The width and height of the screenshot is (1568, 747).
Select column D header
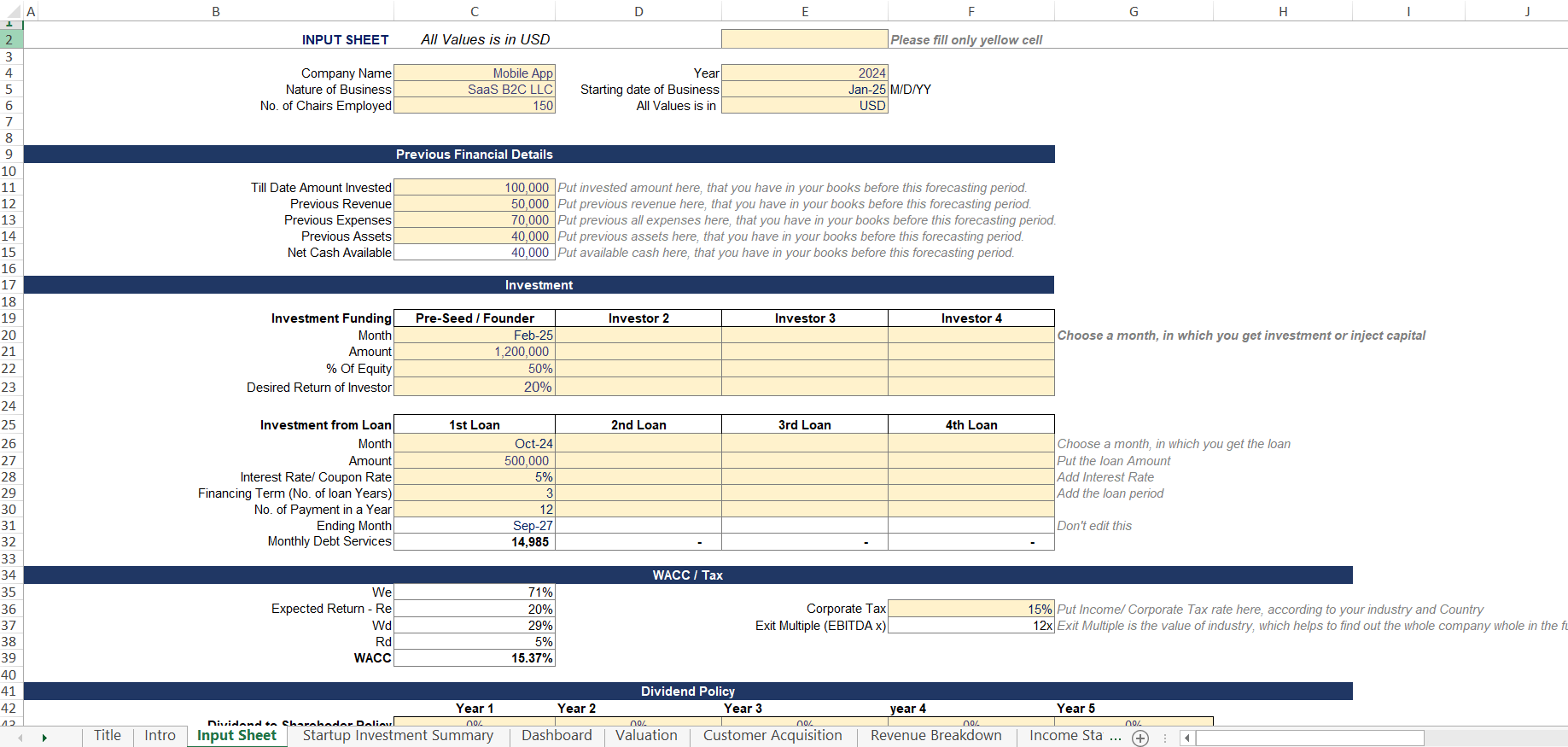(x=638, y=11)
